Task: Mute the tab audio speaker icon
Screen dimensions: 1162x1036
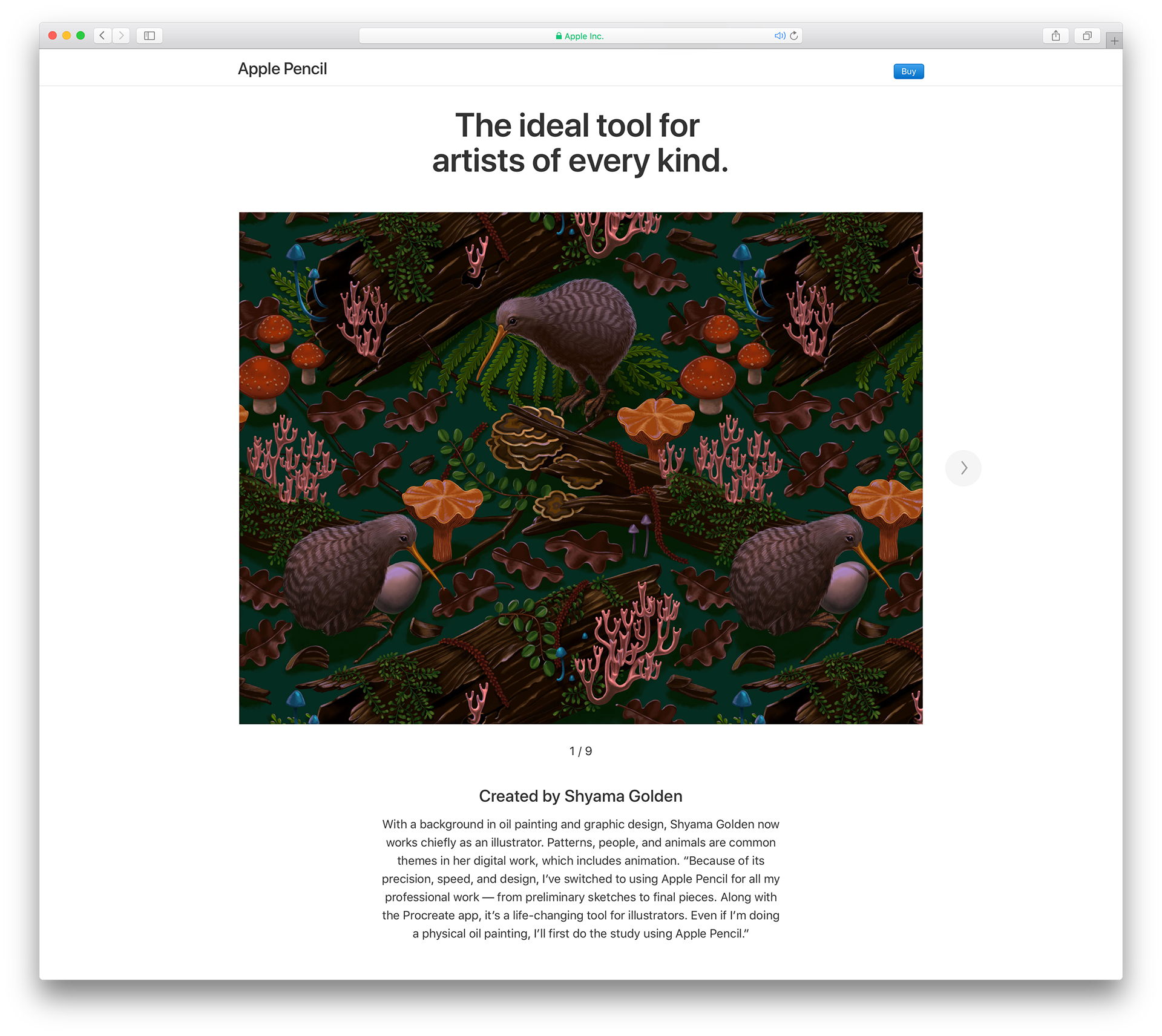Action: click(780, 36)
